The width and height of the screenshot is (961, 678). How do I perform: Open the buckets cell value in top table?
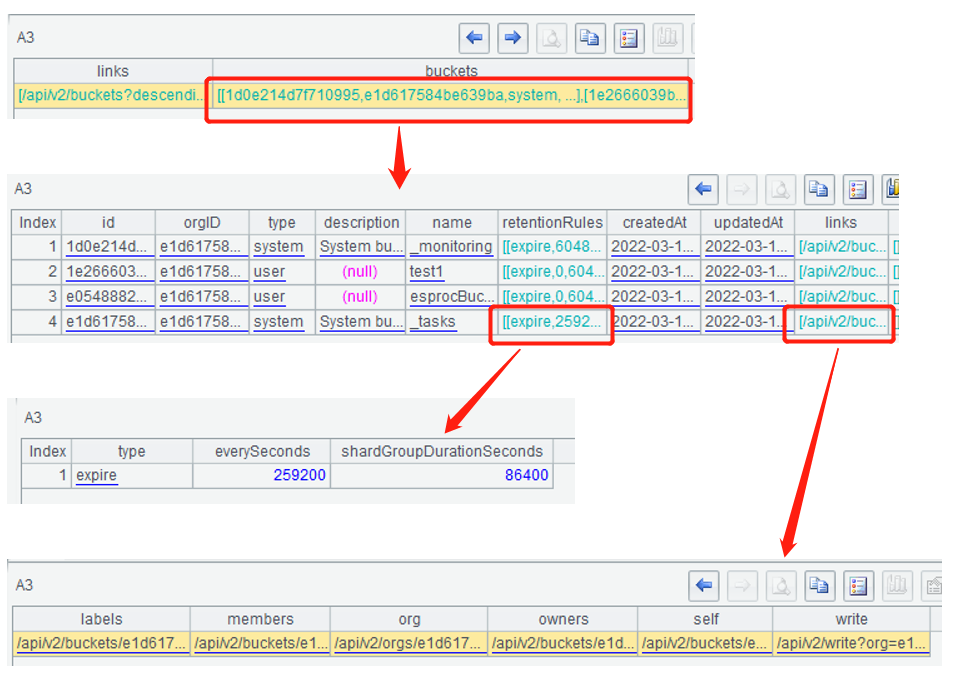[450, 96]
